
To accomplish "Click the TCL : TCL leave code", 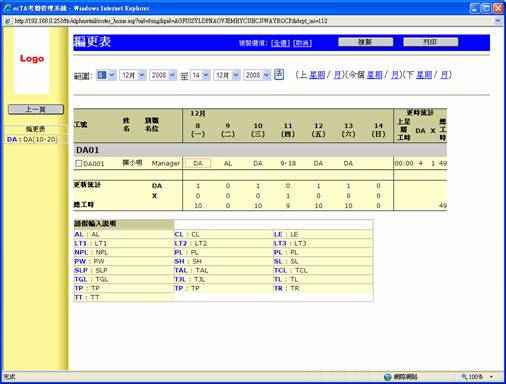I will point(291,270).
